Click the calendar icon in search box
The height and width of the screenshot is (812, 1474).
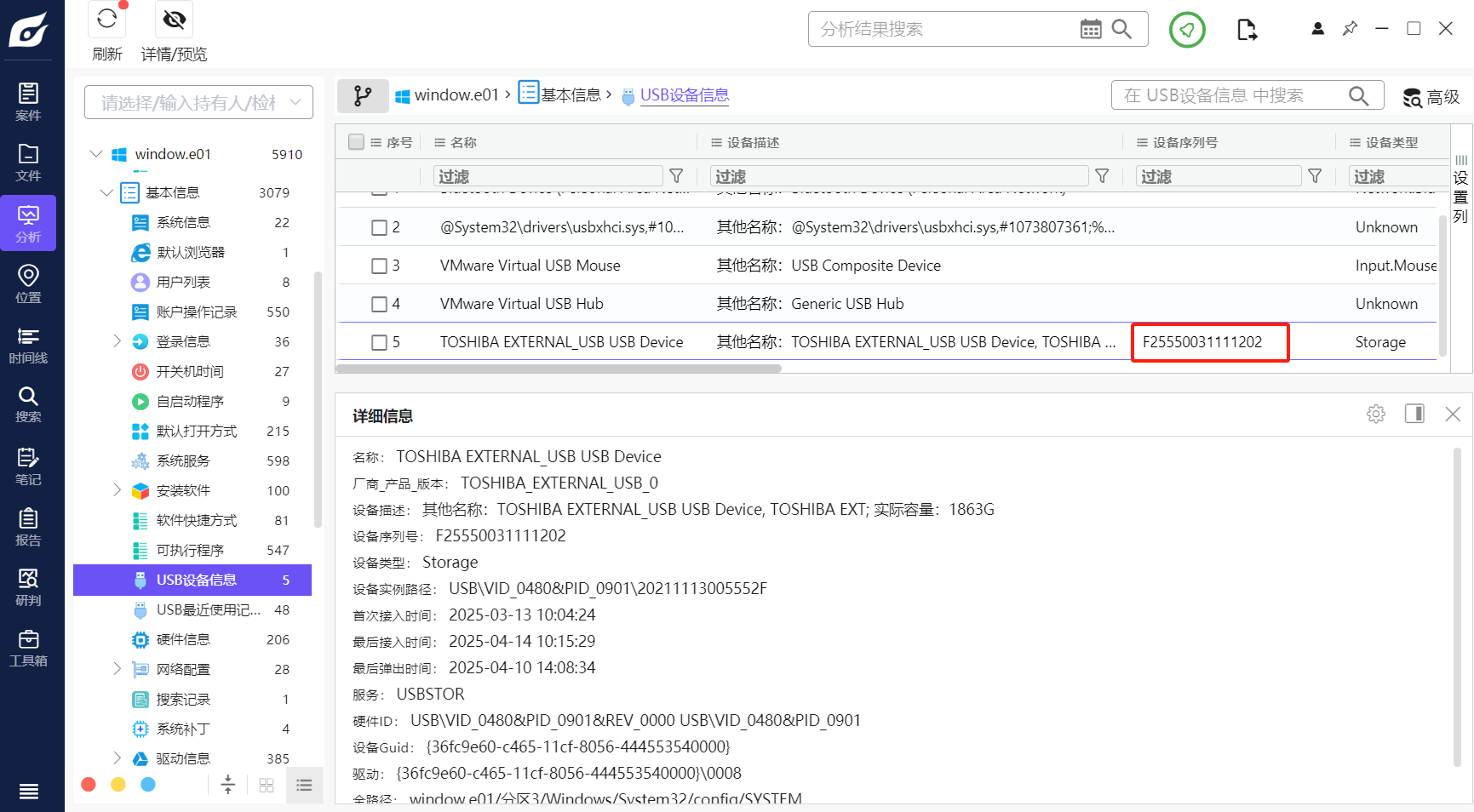tap(1091, 29)
